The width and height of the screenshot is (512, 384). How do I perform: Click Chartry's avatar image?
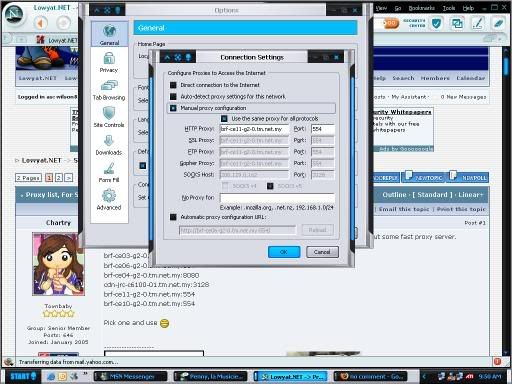point(58,264)
